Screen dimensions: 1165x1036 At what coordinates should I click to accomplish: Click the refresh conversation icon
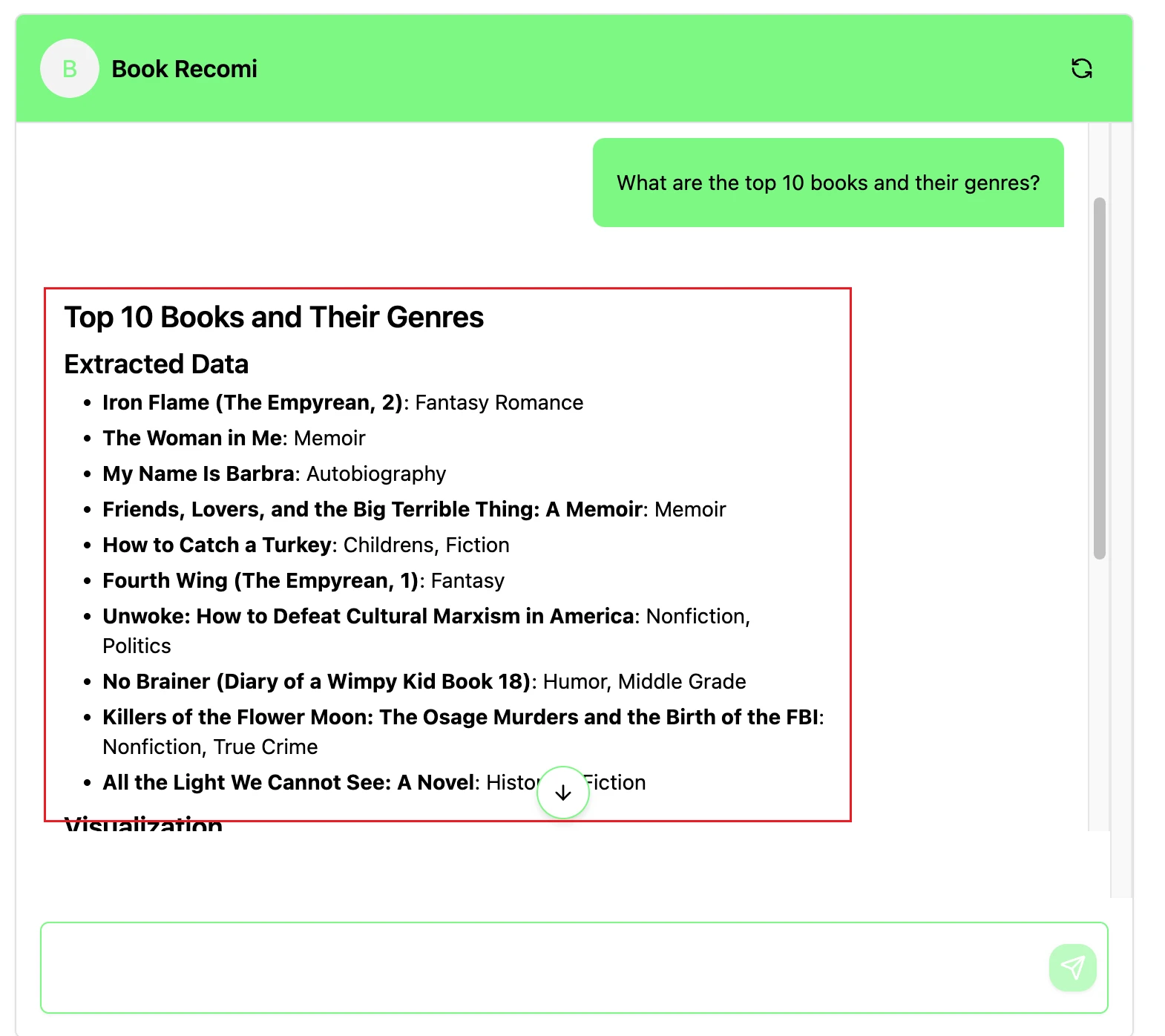pyautogui.click(x=1082, y=68)
